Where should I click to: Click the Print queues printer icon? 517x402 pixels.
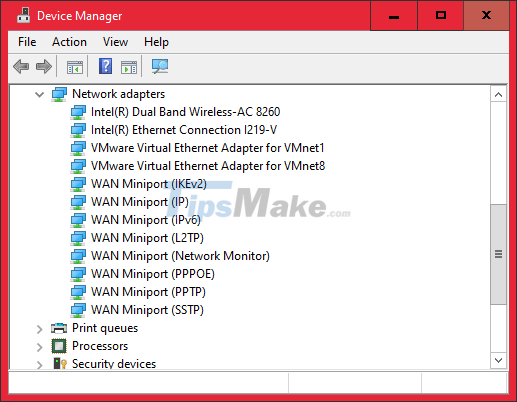[x=59, y=328]
